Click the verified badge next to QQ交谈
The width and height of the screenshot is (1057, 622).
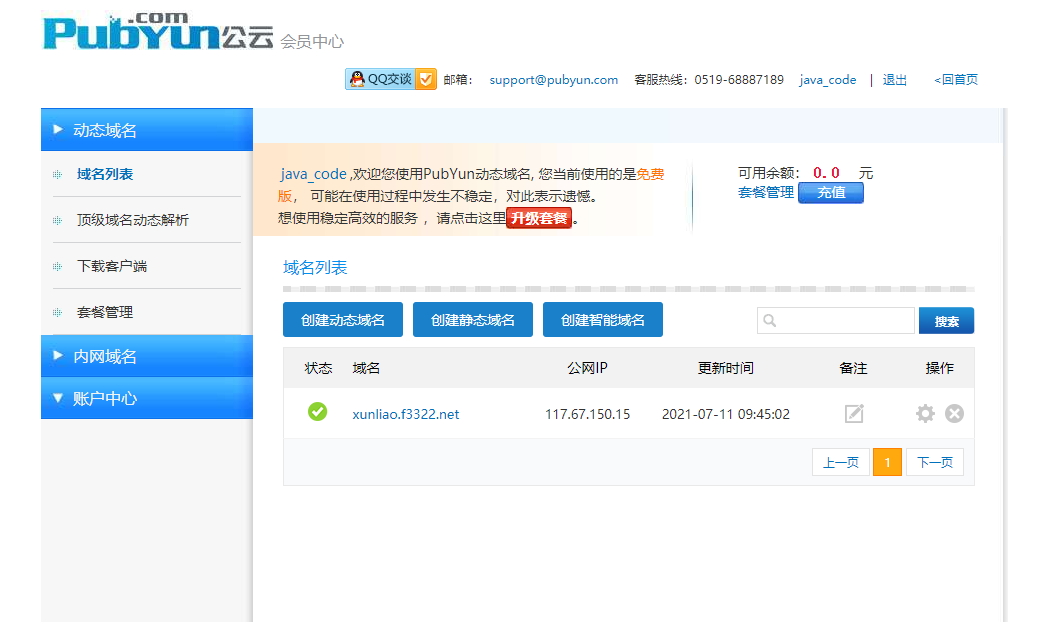(x=425, y=78)
